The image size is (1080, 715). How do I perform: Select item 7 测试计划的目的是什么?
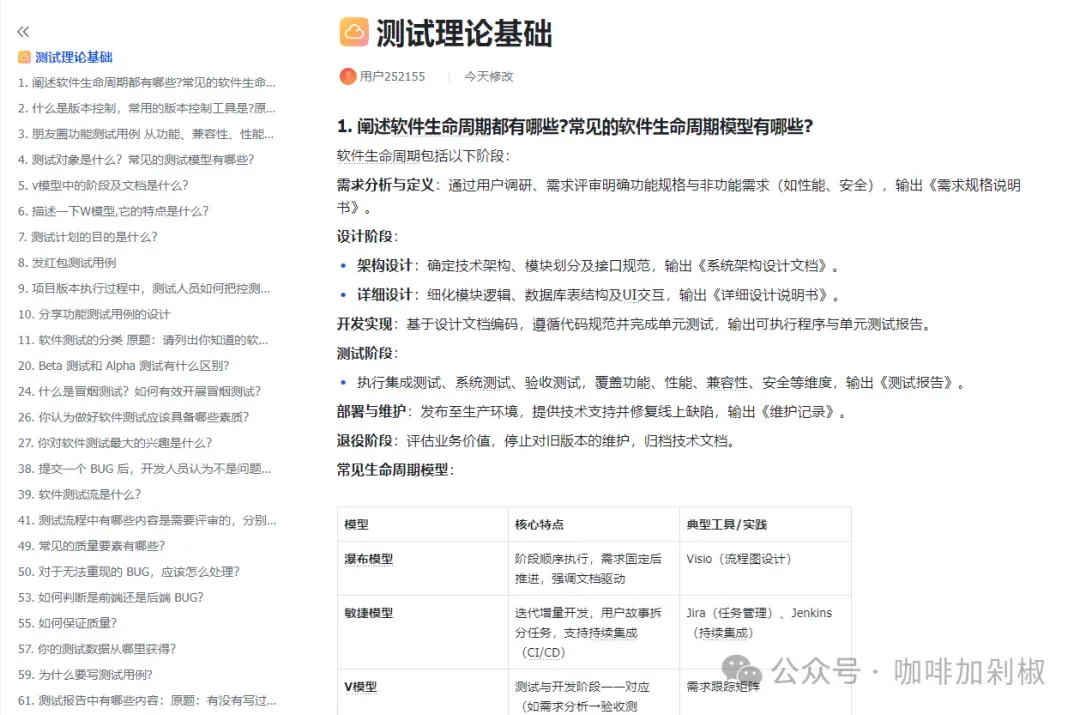tap(87, 237)
